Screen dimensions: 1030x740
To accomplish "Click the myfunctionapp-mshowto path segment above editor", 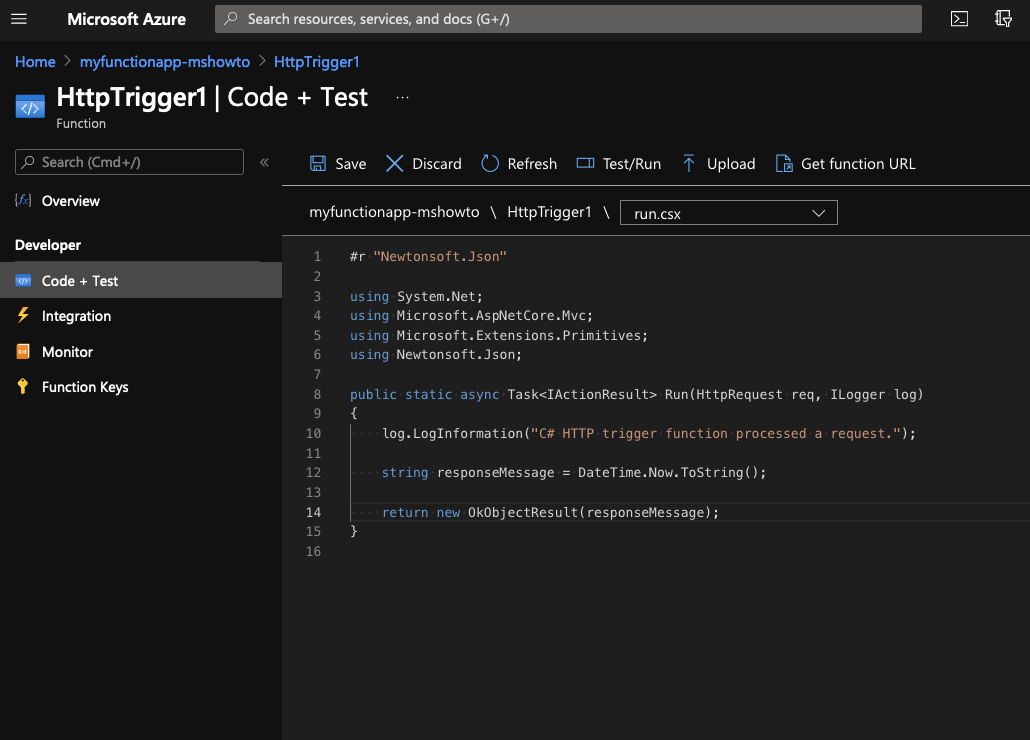I will [394, 212].
